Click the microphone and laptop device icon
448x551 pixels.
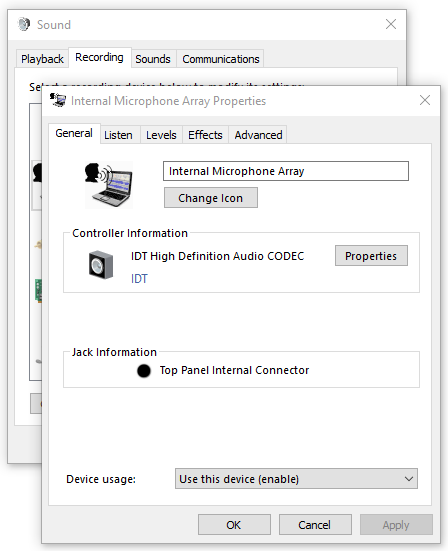point(109,185)
